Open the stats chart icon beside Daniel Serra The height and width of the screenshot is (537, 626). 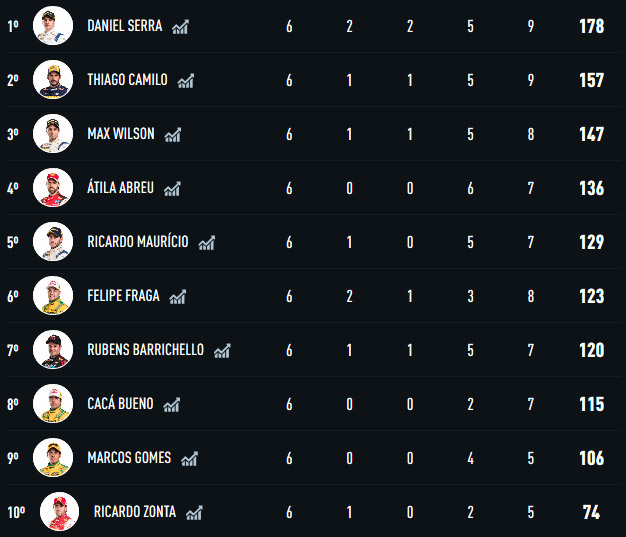pos(180,27)
